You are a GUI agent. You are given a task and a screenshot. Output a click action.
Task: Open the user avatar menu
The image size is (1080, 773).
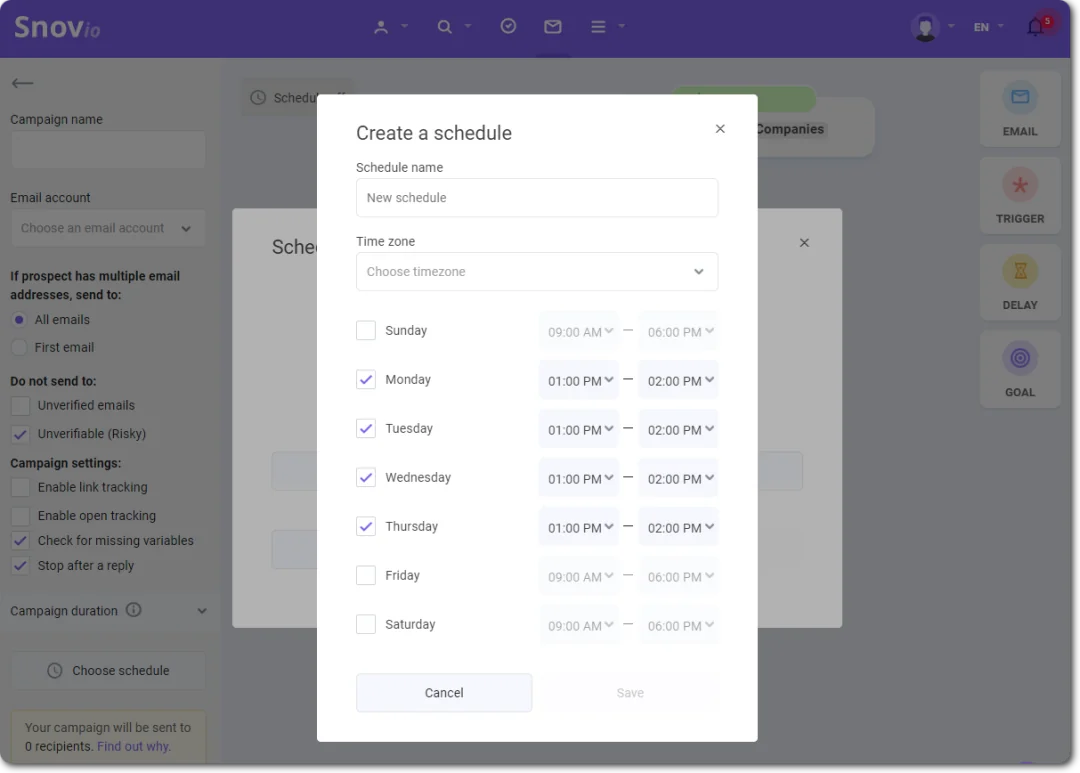tap(925, 28)
